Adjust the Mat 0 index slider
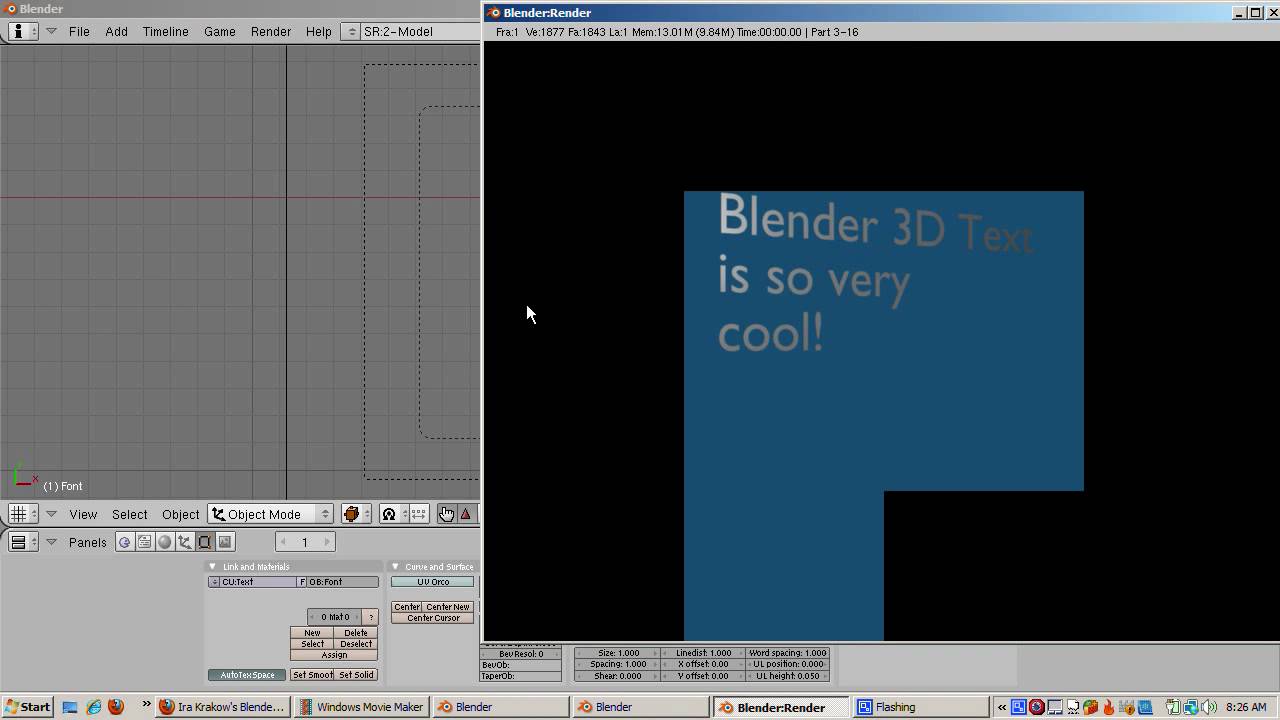The image size is (1280, 720). point(335,617)
